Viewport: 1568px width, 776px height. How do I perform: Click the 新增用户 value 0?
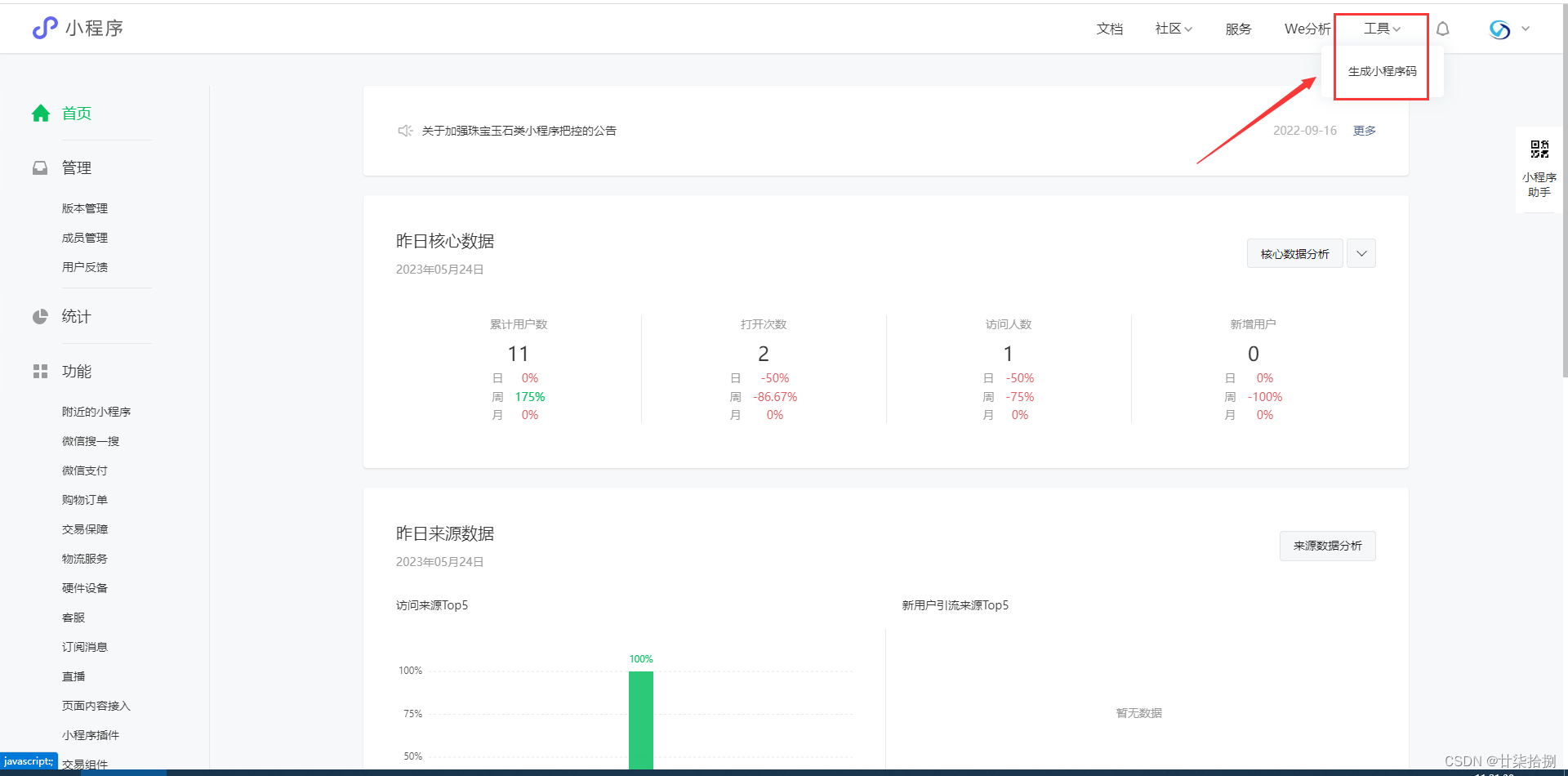tap(1254, 354)
